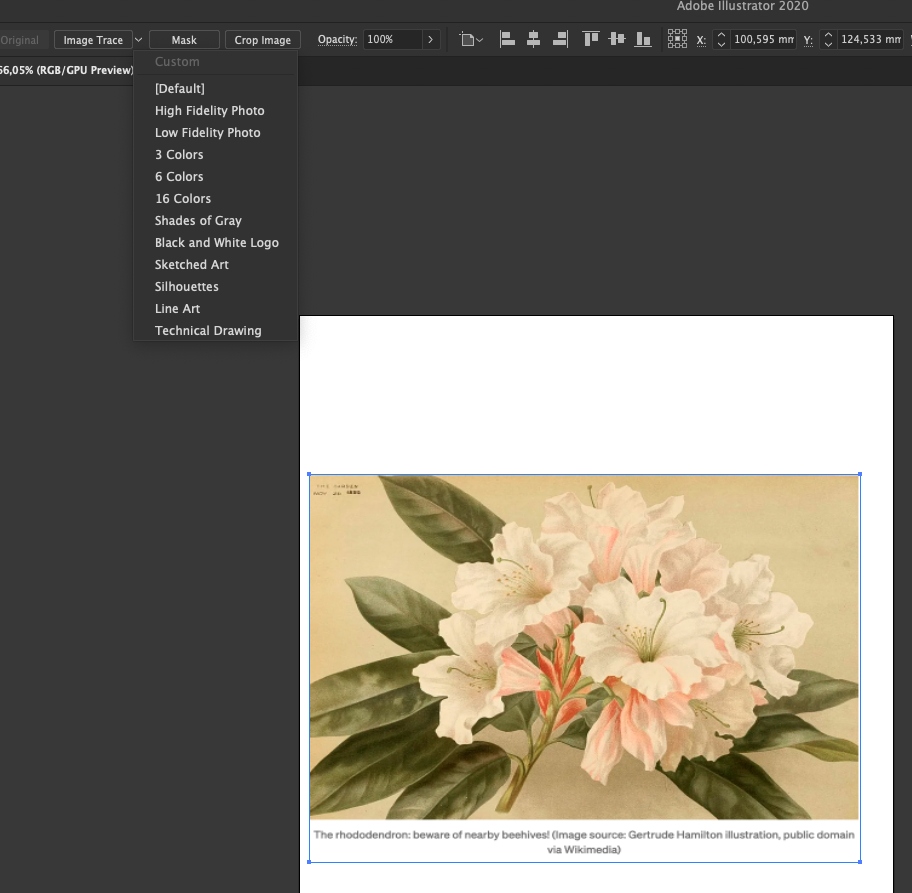The width and height of the screenshot is (912, 893).
Task: Click the Image Trace button
Action: click(x=93, y=40)
